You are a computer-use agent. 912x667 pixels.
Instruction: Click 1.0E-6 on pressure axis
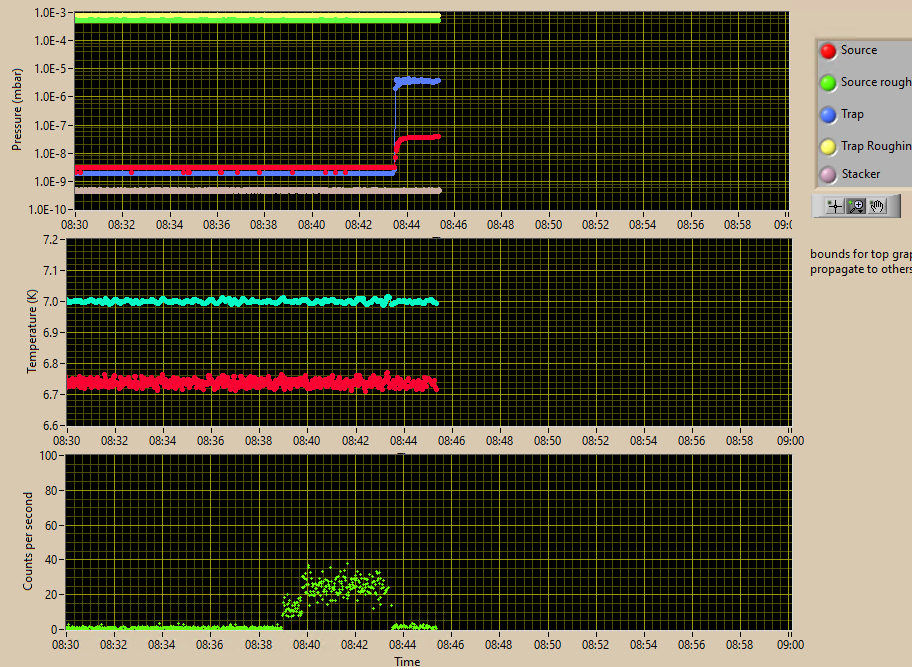pos(51,97)
